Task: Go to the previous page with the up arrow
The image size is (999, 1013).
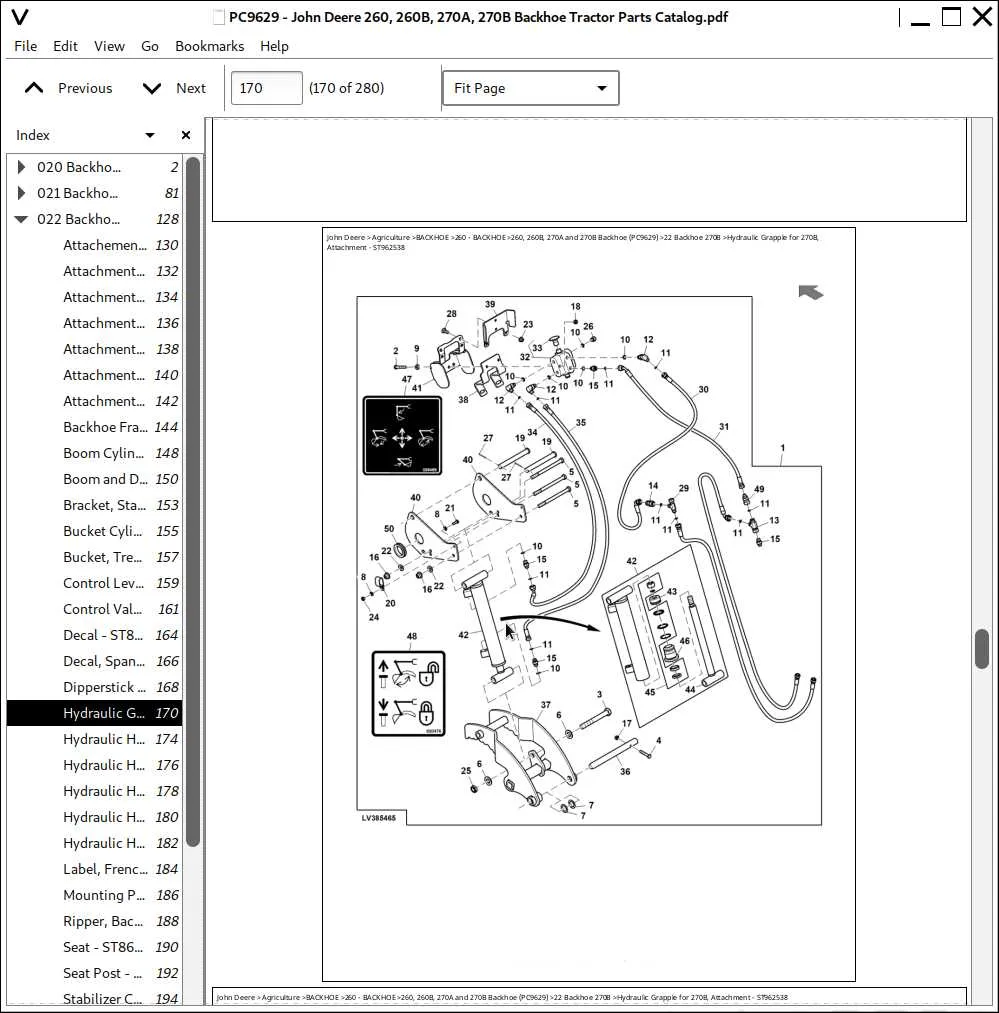Action: (34, 88)
